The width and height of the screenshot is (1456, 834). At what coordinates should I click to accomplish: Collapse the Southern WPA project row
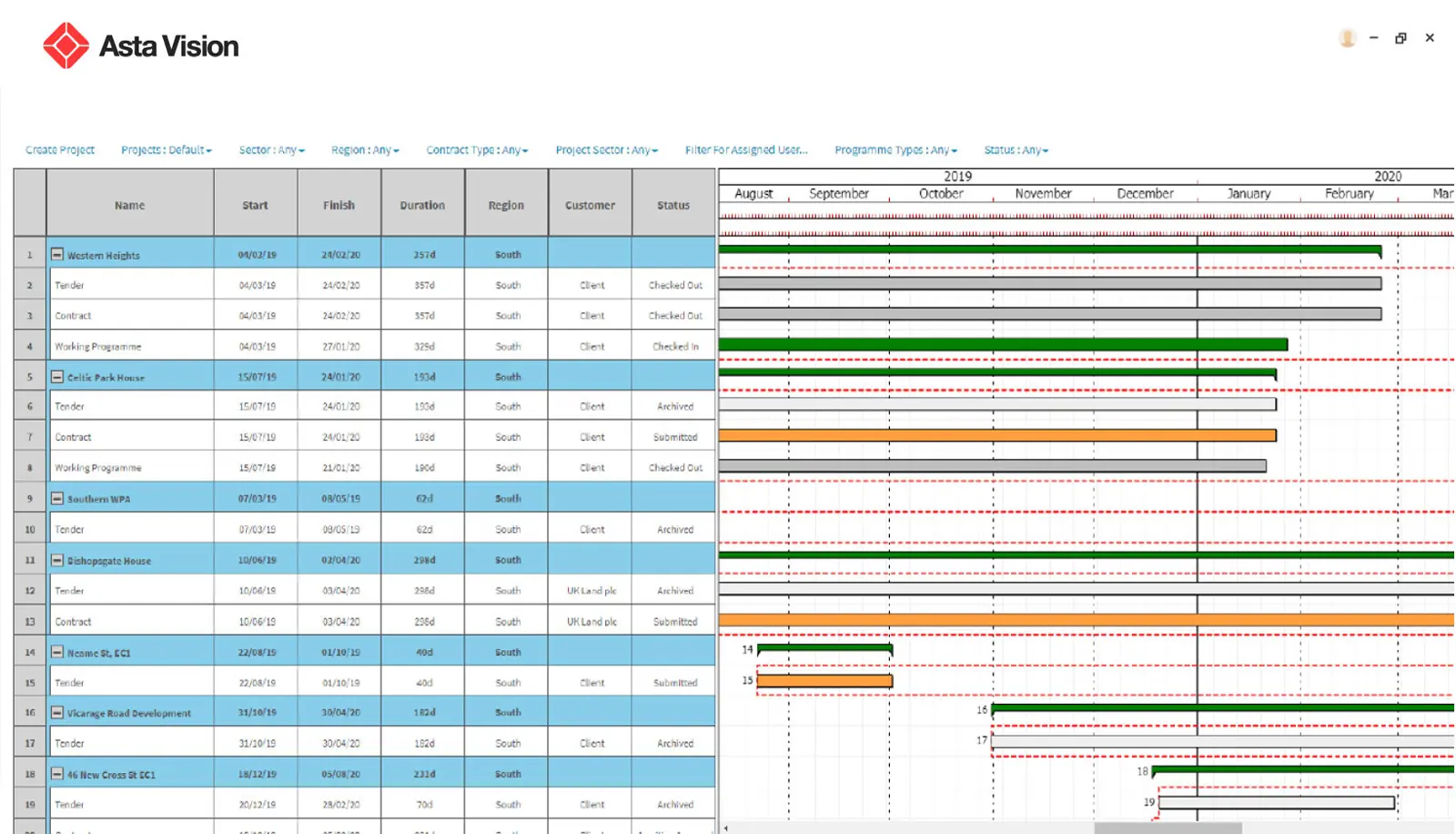tap(57, 499)
